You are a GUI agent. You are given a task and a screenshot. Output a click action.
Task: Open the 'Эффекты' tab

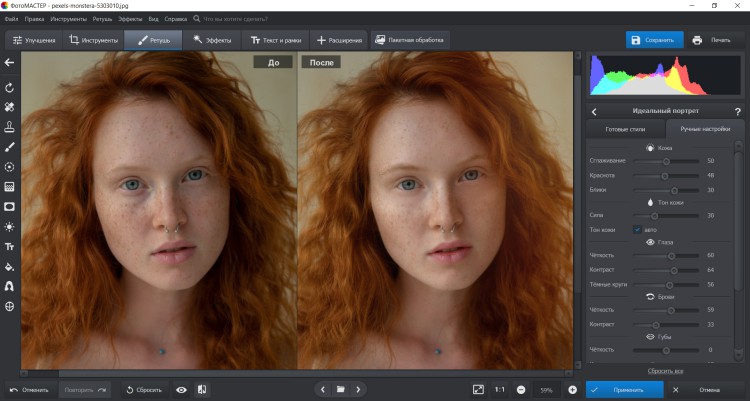(x=211, y=40)
